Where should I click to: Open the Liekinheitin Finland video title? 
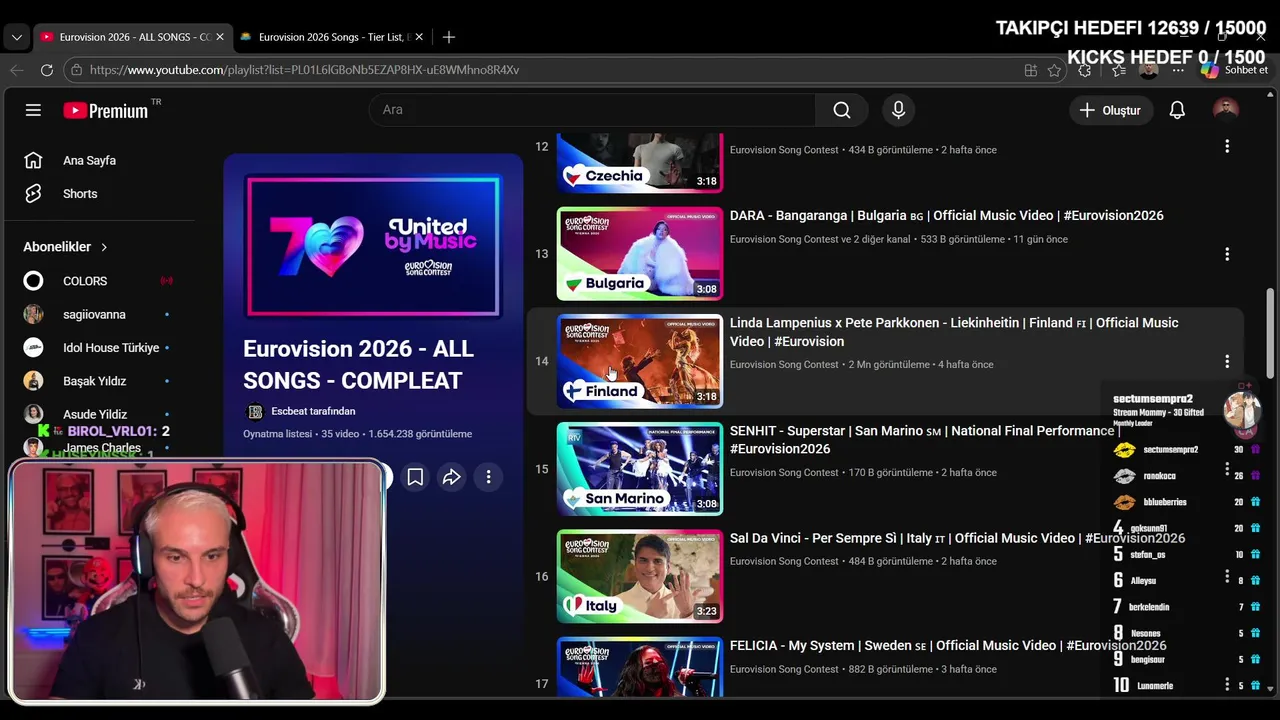coord(954,332)
